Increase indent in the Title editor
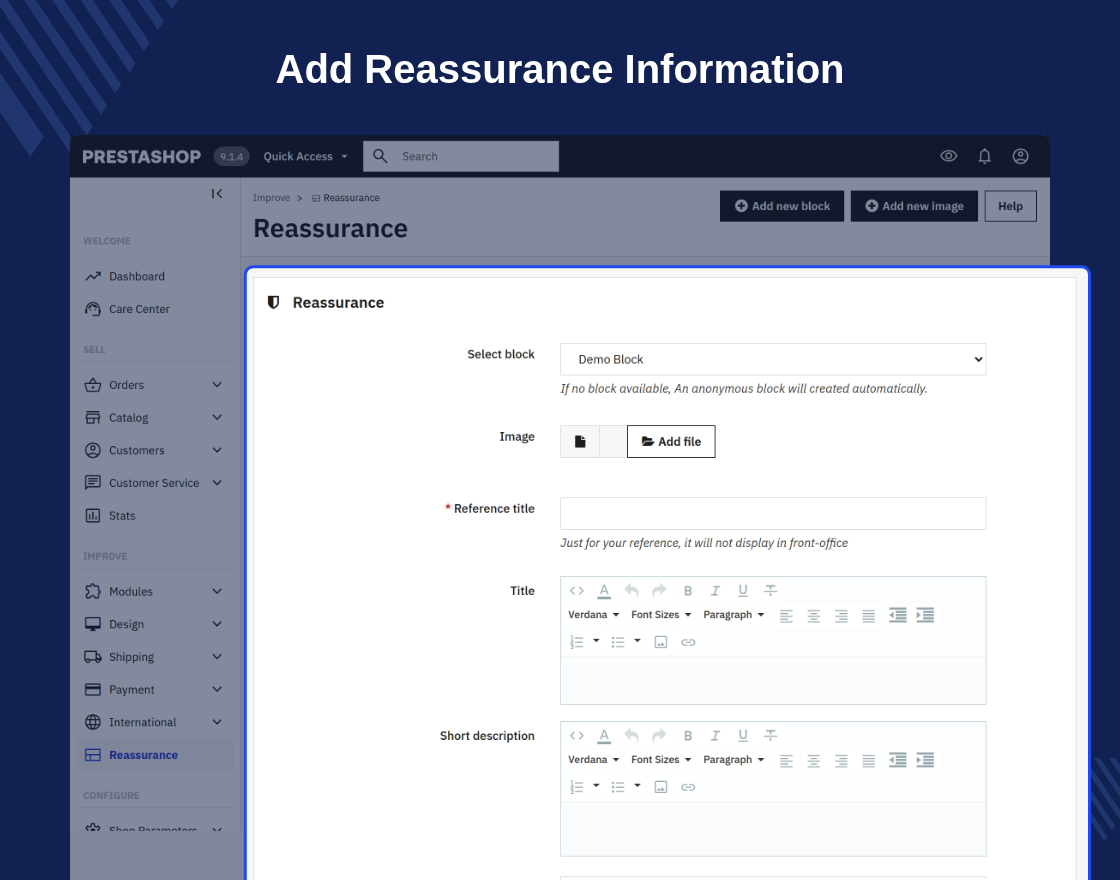 tap(925, 615)
